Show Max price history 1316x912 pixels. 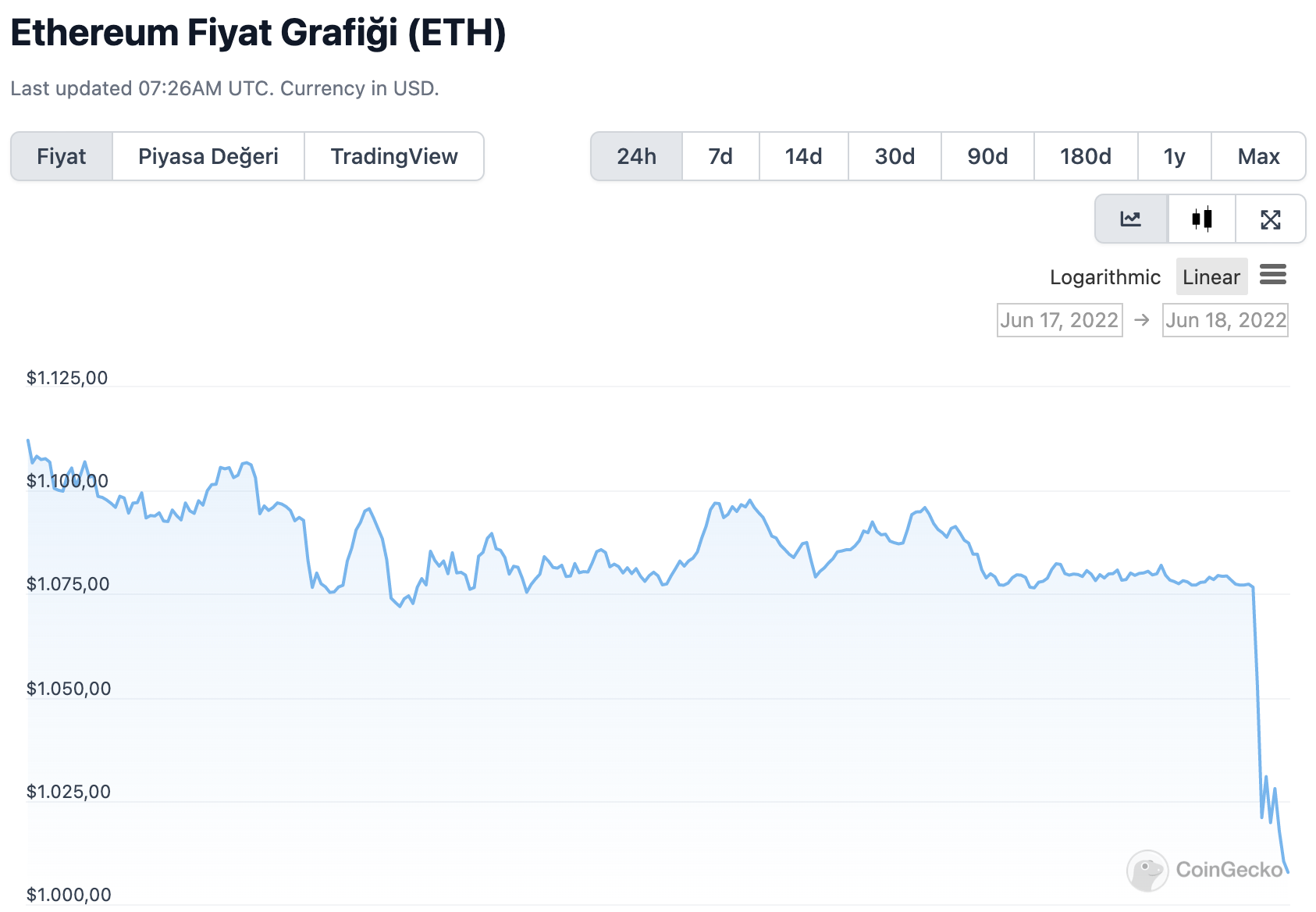coord(1258,156)
